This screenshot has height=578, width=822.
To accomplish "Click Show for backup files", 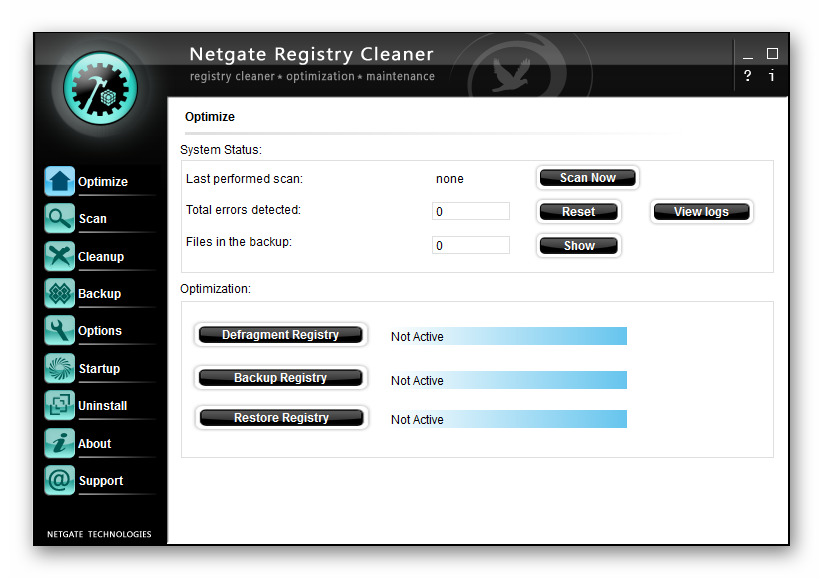I will [x=579, y=246].
